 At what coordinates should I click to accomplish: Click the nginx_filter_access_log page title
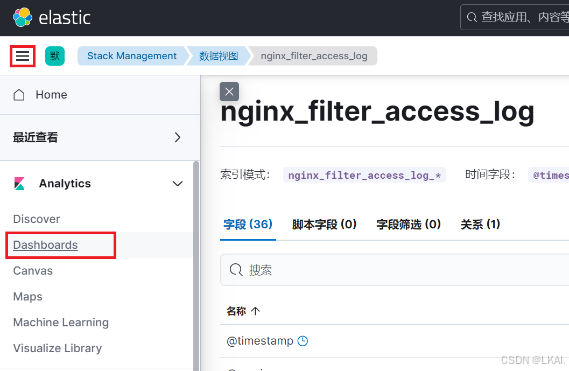[x=377, y=112]
